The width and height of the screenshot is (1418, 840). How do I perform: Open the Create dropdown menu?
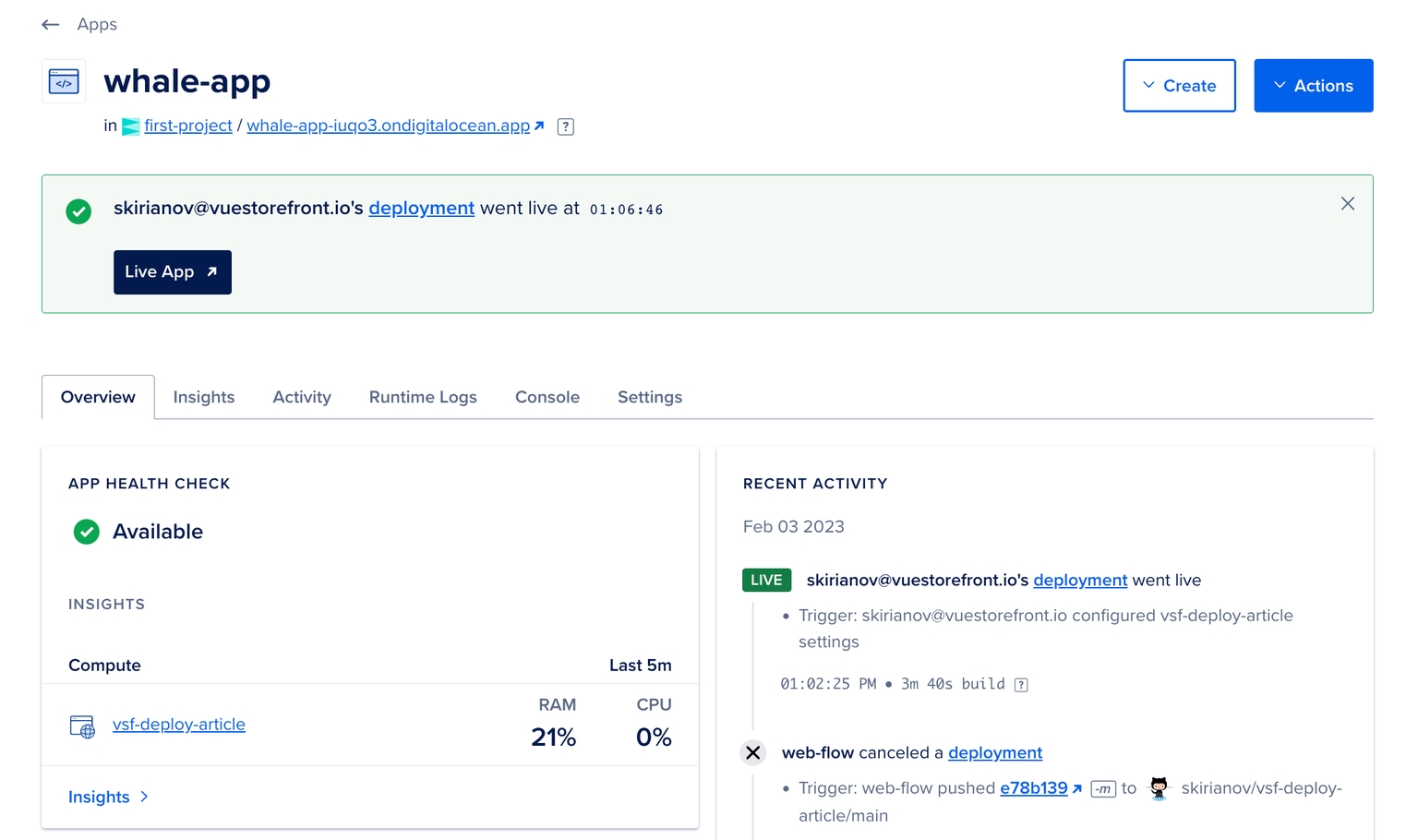pos(1179,86)
